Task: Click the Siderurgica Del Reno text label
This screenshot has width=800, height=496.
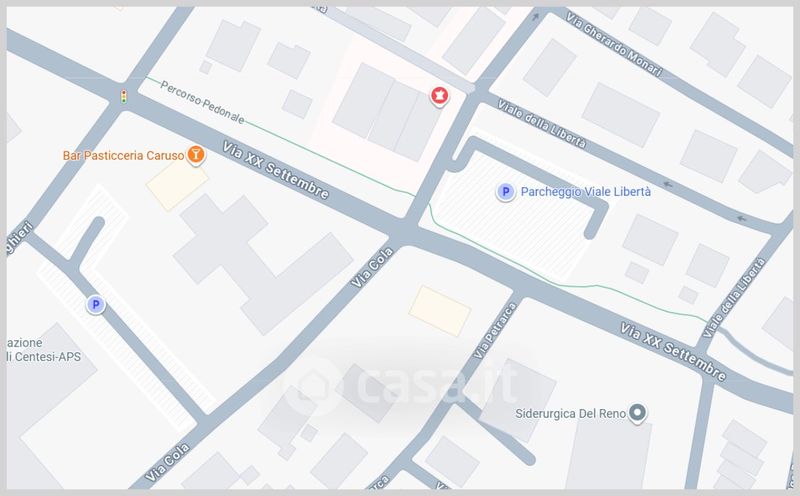Action: pyautogui.click(x=570, y=413)
